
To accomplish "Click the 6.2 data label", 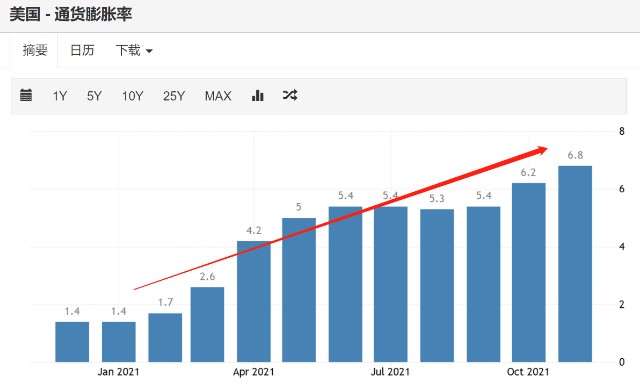I will (x=528, y=172).
